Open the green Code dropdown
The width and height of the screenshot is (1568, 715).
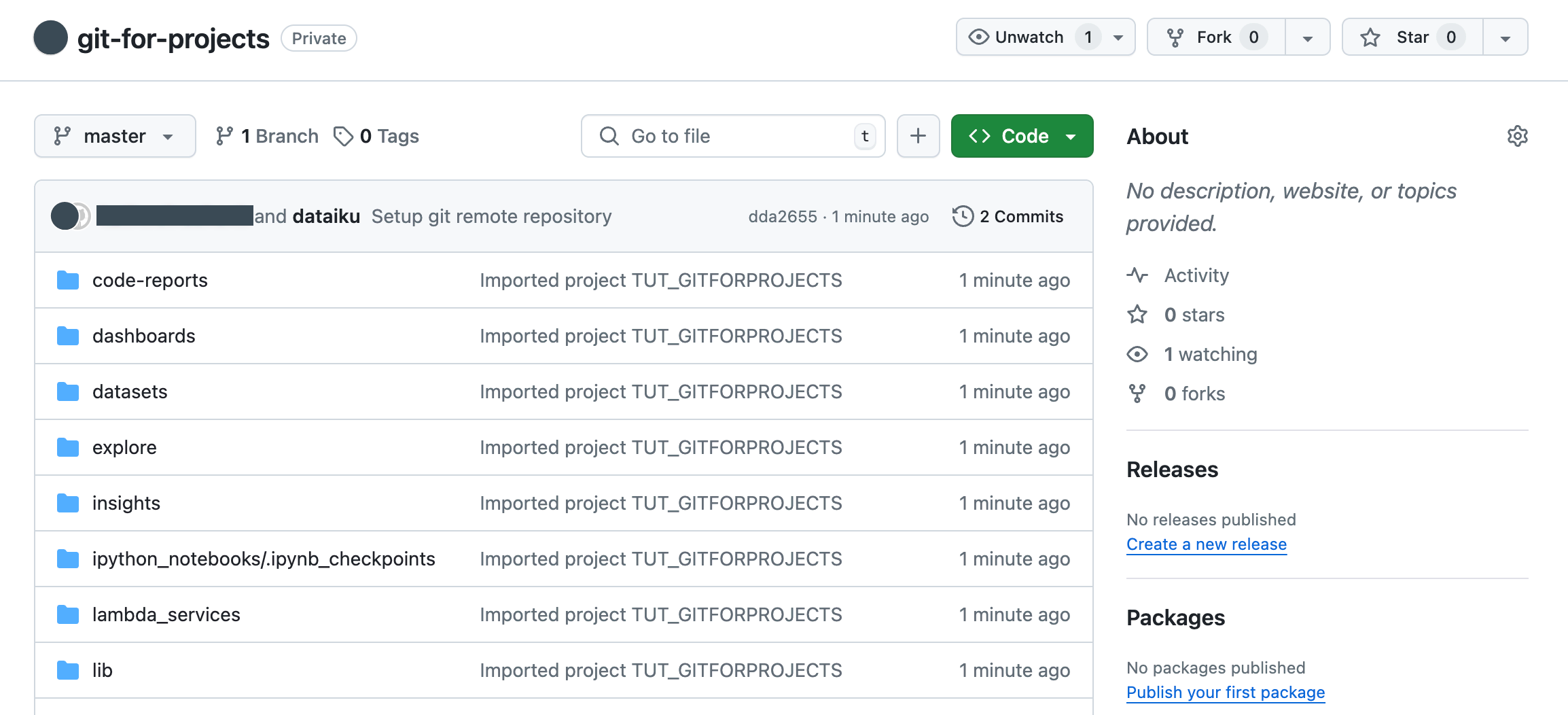pyautogui.click(x=1021, y=136)
